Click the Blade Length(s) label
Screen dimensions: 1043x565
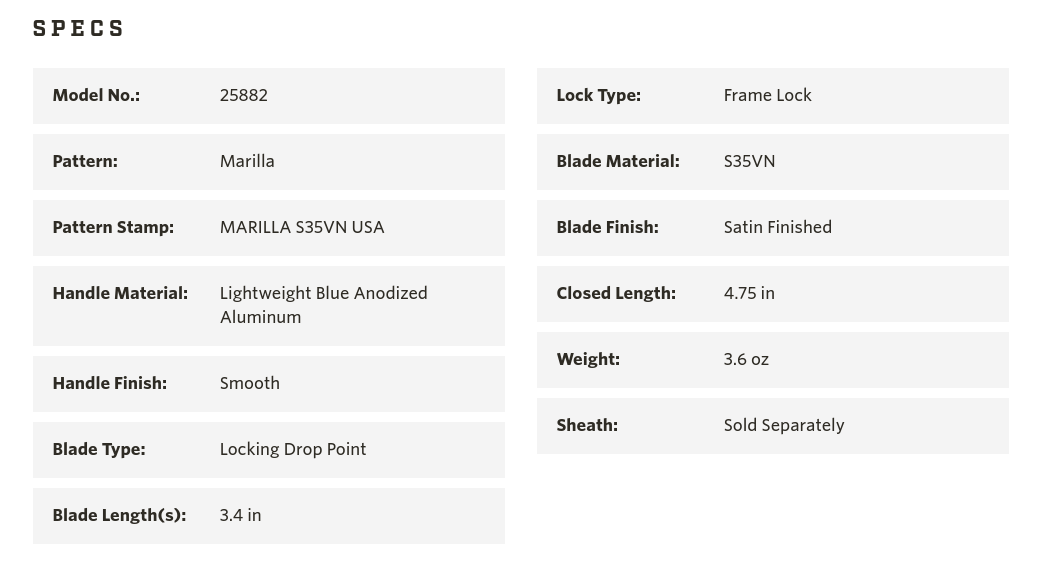coord(119,515)
